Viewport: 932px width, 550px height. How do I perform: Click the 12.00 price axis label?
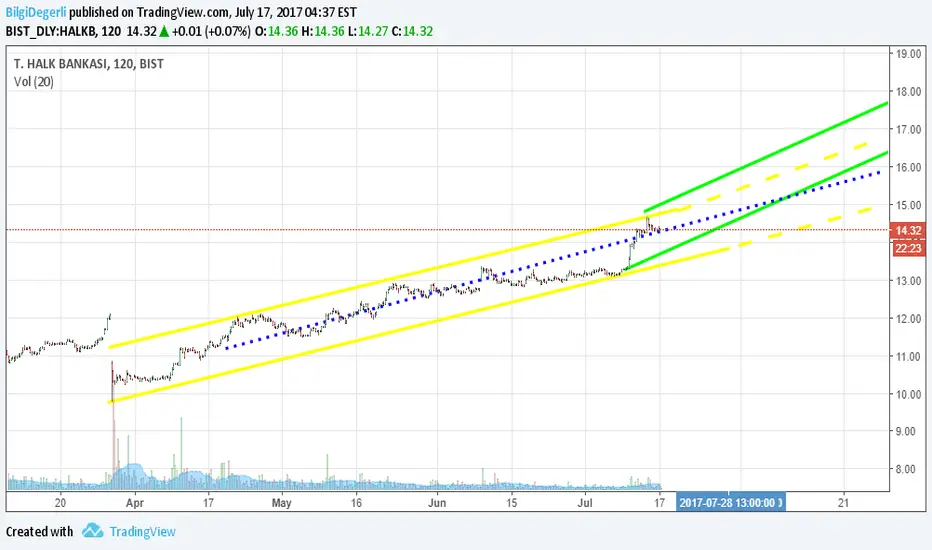pos(908,319)
